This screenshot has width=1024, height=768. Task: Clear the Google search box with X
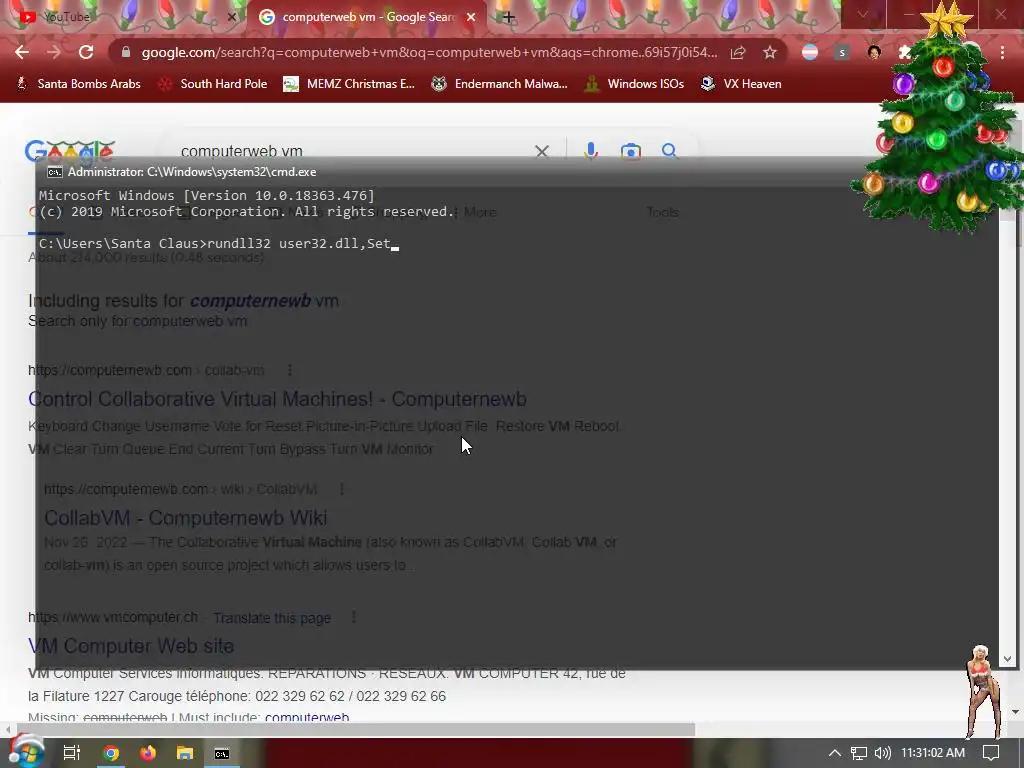tap(541, 152)
